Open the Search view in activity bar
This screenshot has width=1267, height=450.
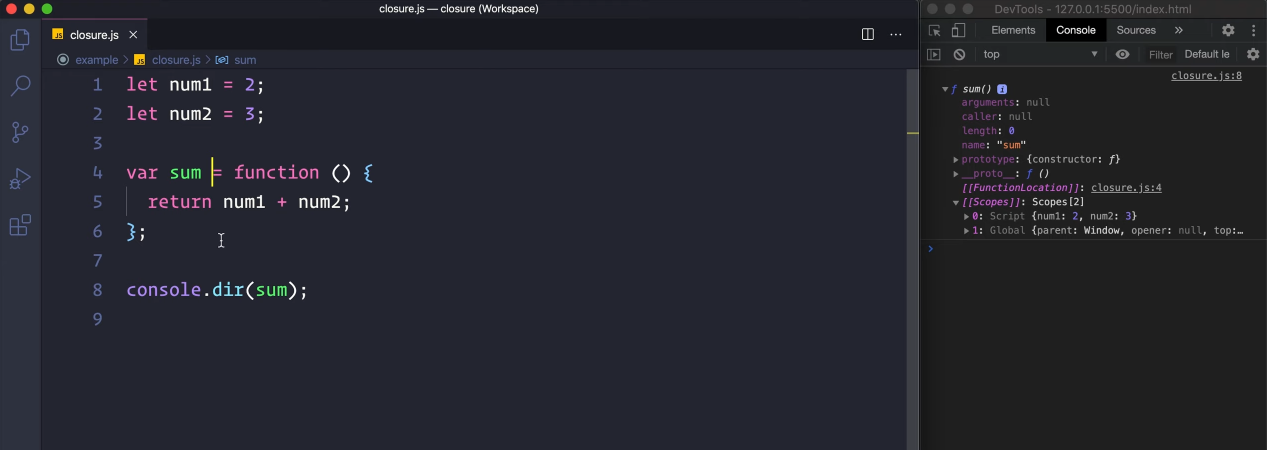point(20,86)
